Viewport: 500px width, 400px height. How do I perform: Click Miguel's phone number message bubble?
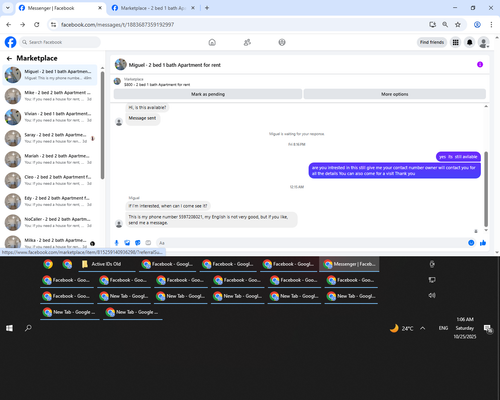(211, 220)
